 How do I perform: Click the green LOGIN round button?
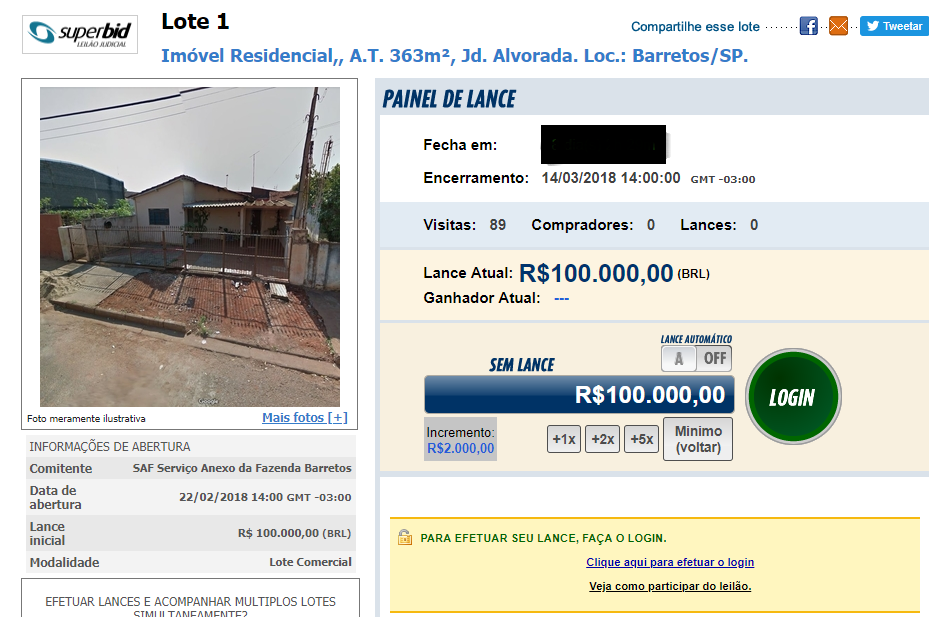click(793, 397)
